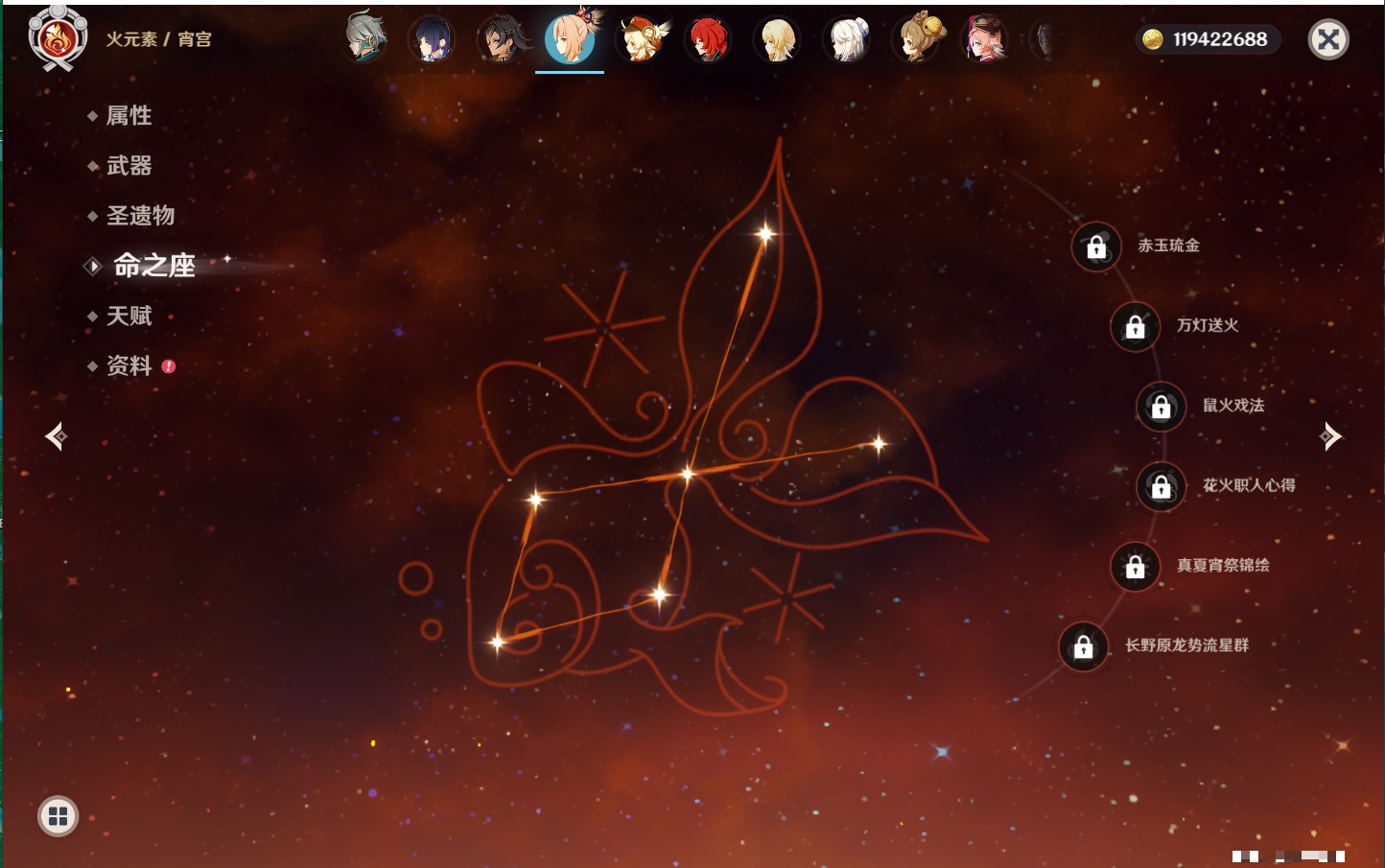Screen dimensions: 1385x868
Task: Click the rightmost star of the constellation
Action: point(879,443)
